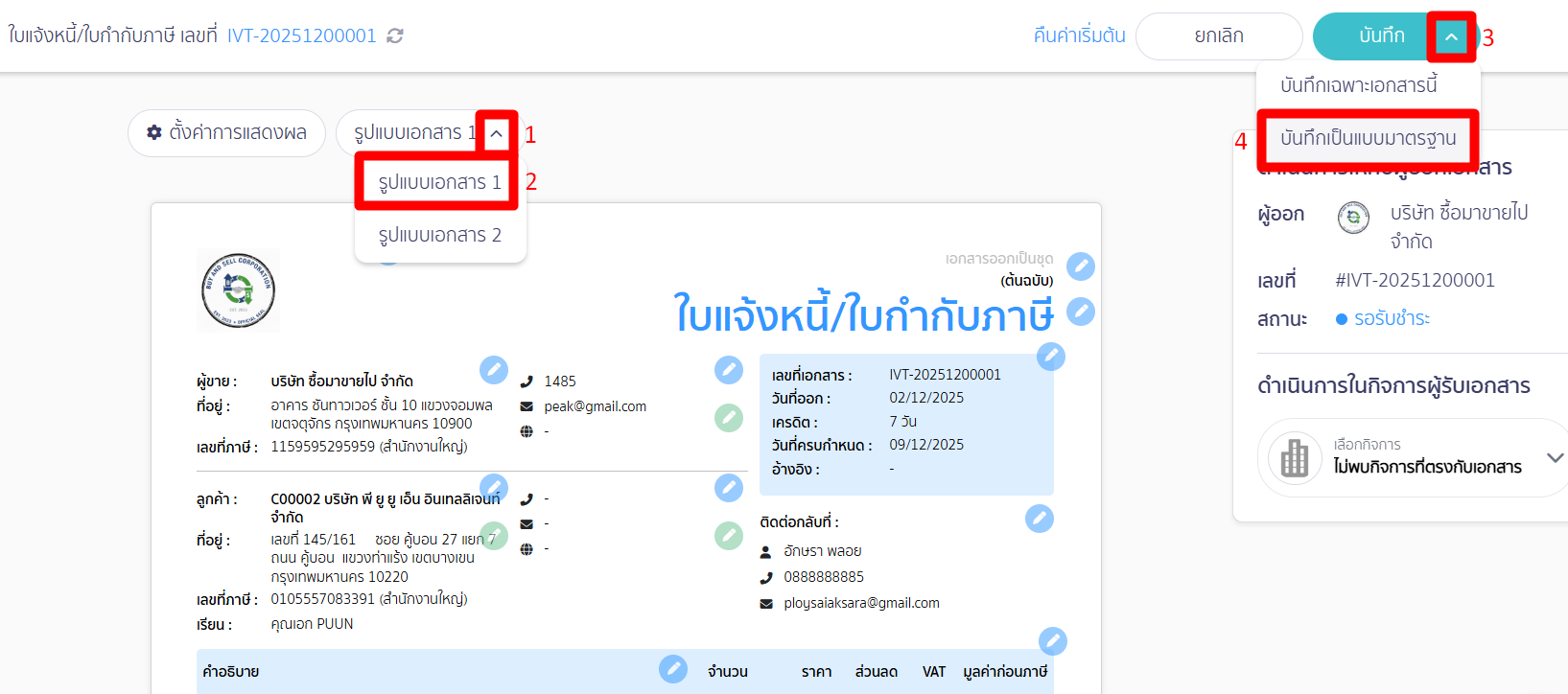
Task: Click the building icon in the เลือกกิจการ box
Action: (x=1295, y=457)
